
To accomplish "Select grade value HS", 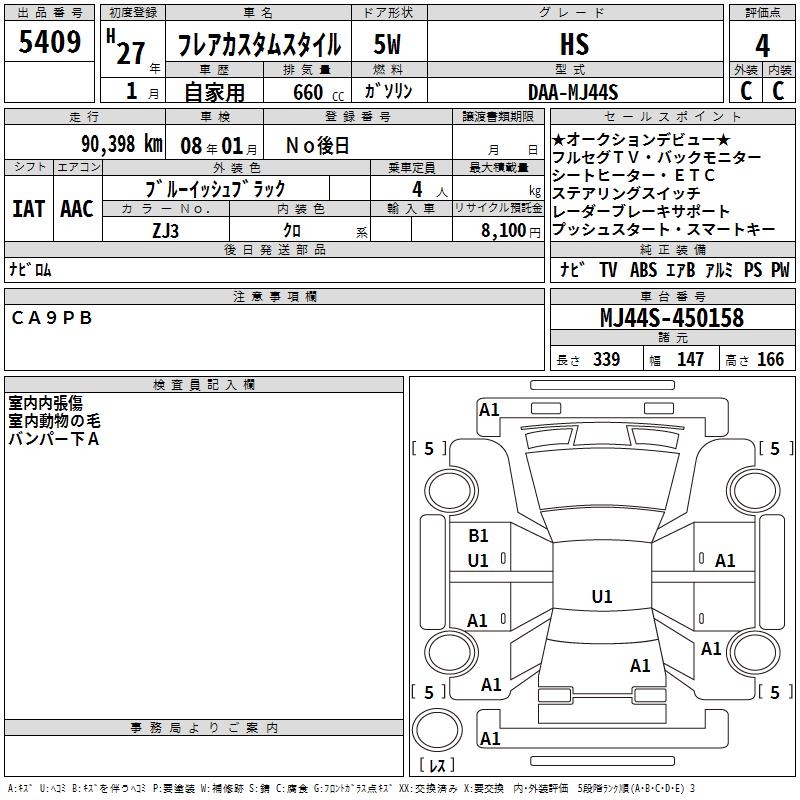I will coord(574,44).
